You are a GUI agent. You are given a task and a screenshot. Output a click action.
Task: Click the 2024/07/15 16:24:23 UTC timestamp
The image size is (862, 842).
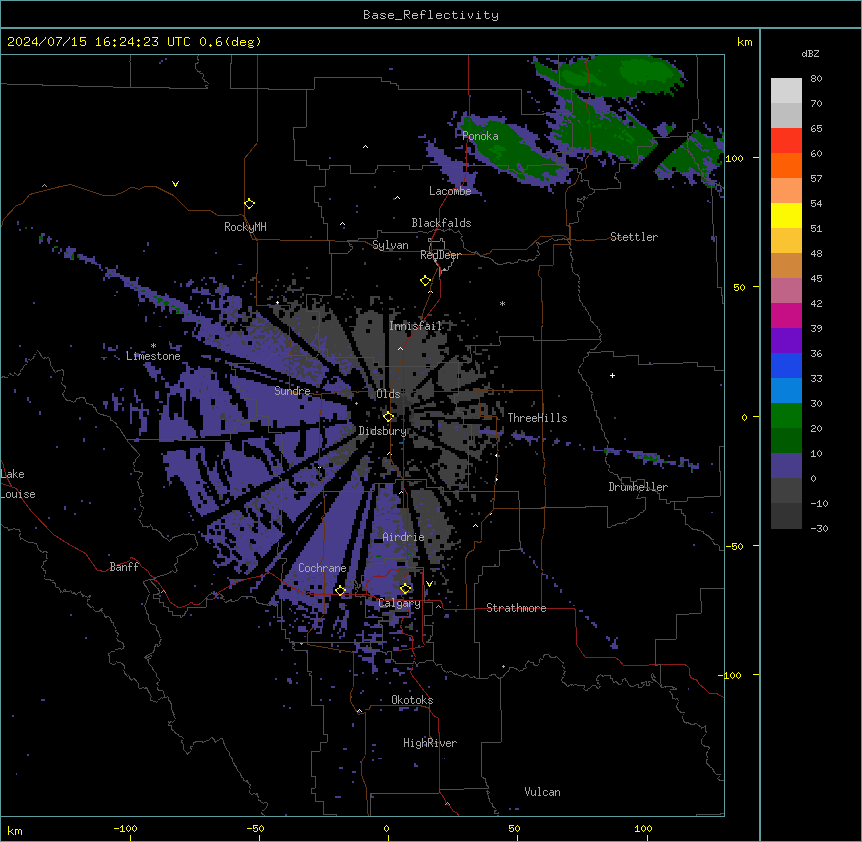[x=99, y=42]
